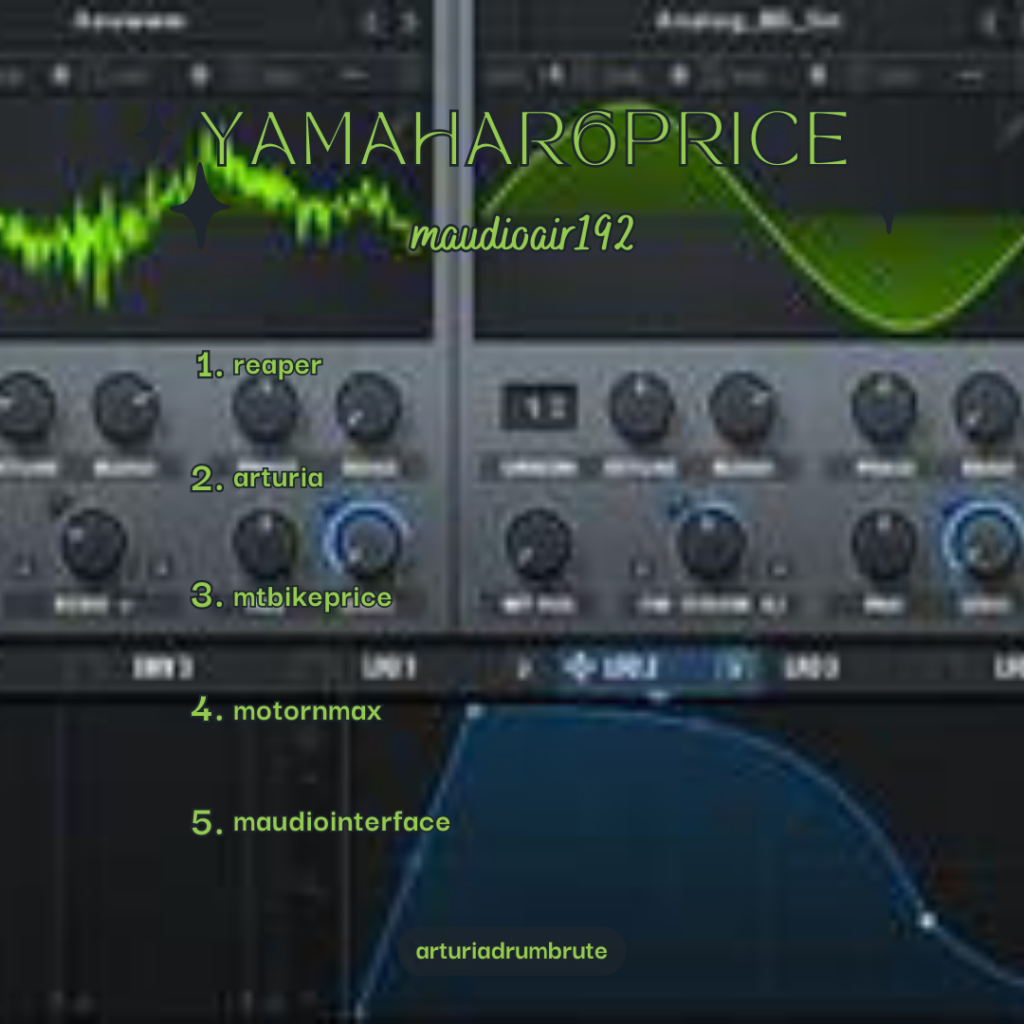Click the noisy green waveform display
This screenshot has width=1024, height=1024.
tap(216, 219)
